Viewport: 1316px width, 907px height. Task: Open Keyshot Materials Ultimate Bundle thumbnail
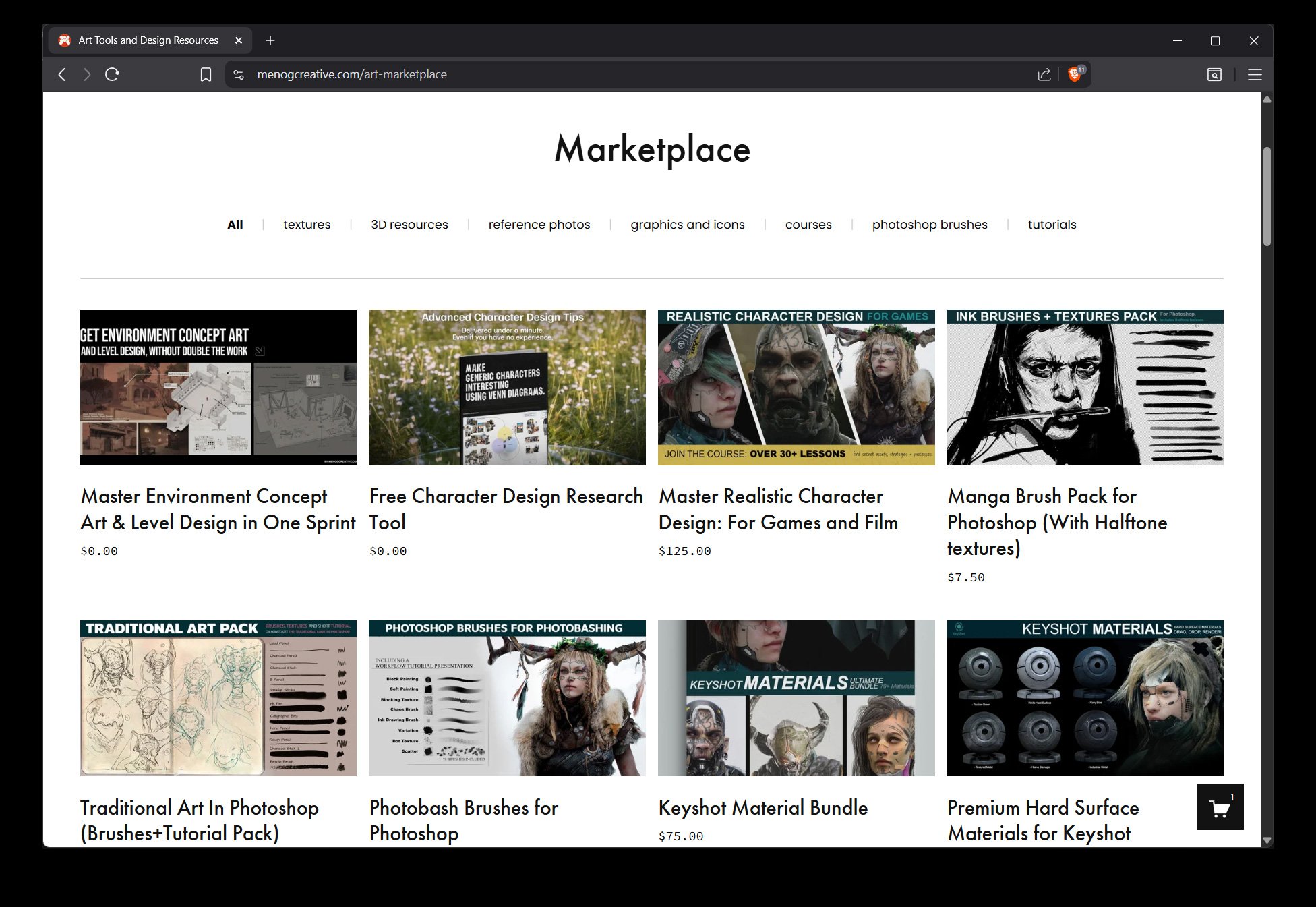[x=796, y=698]
